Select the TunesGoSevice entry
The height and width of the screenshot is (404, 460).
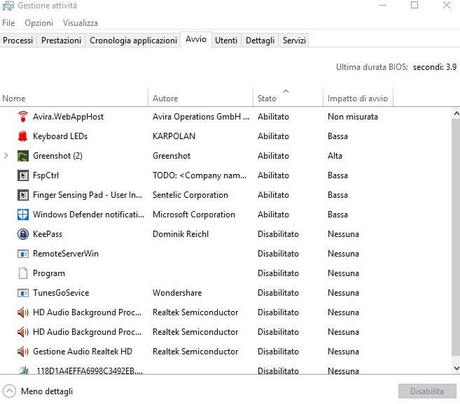(61, 293)
